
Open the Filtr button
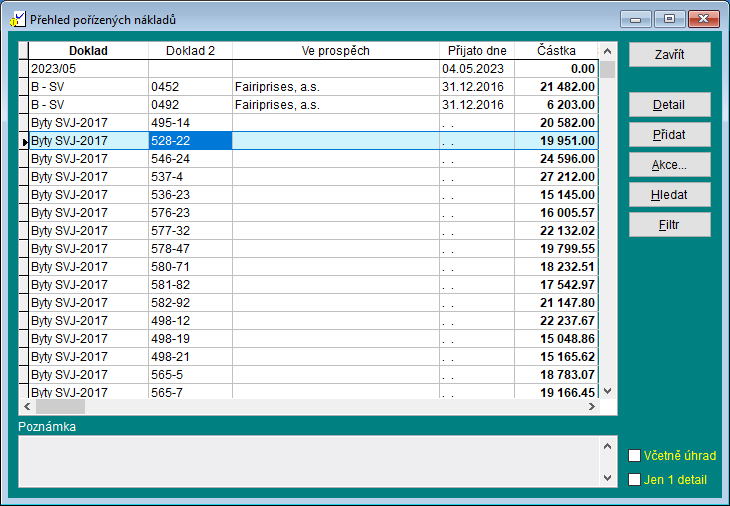669,225
